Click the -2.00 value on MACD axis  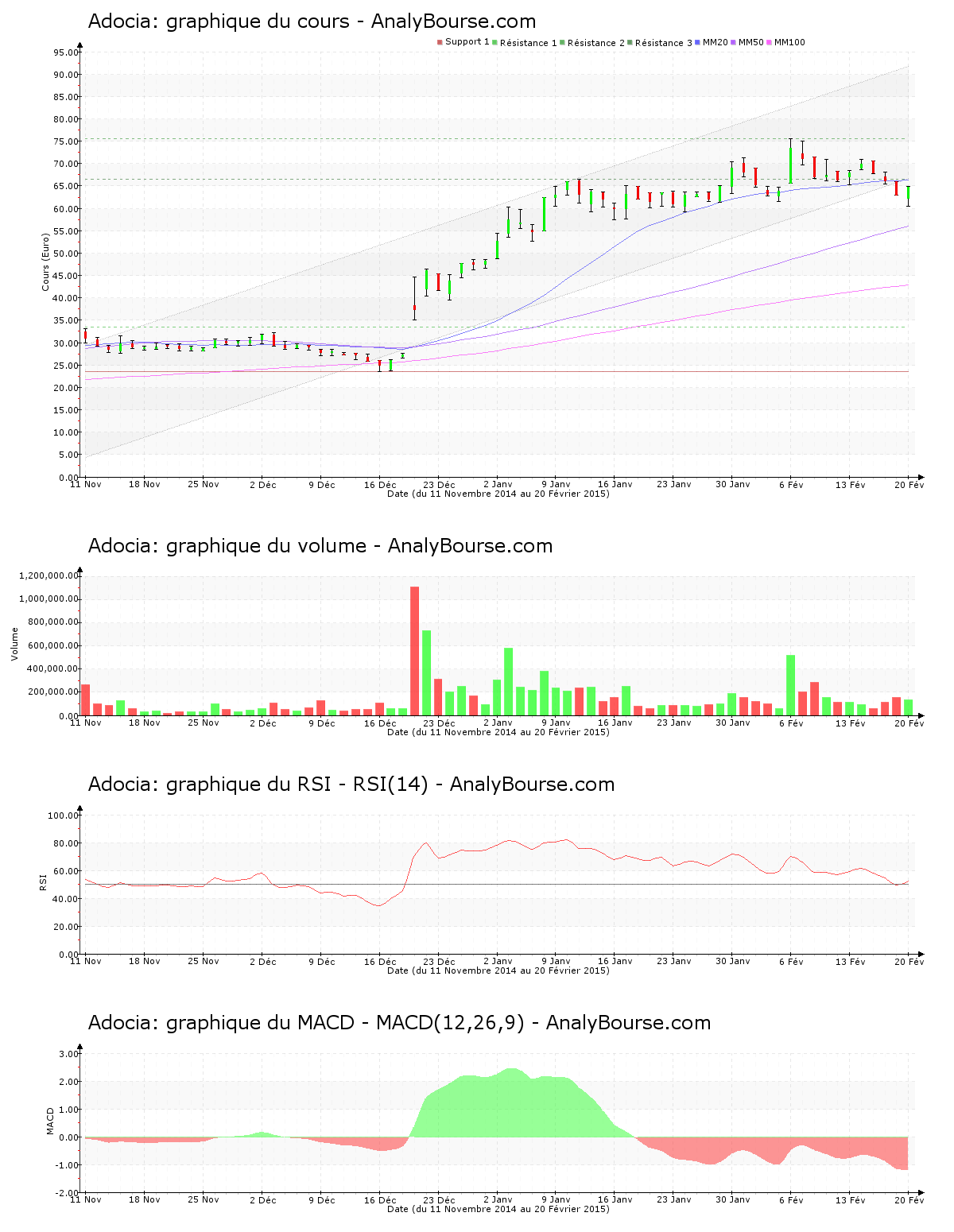(x=67, y=1193)
